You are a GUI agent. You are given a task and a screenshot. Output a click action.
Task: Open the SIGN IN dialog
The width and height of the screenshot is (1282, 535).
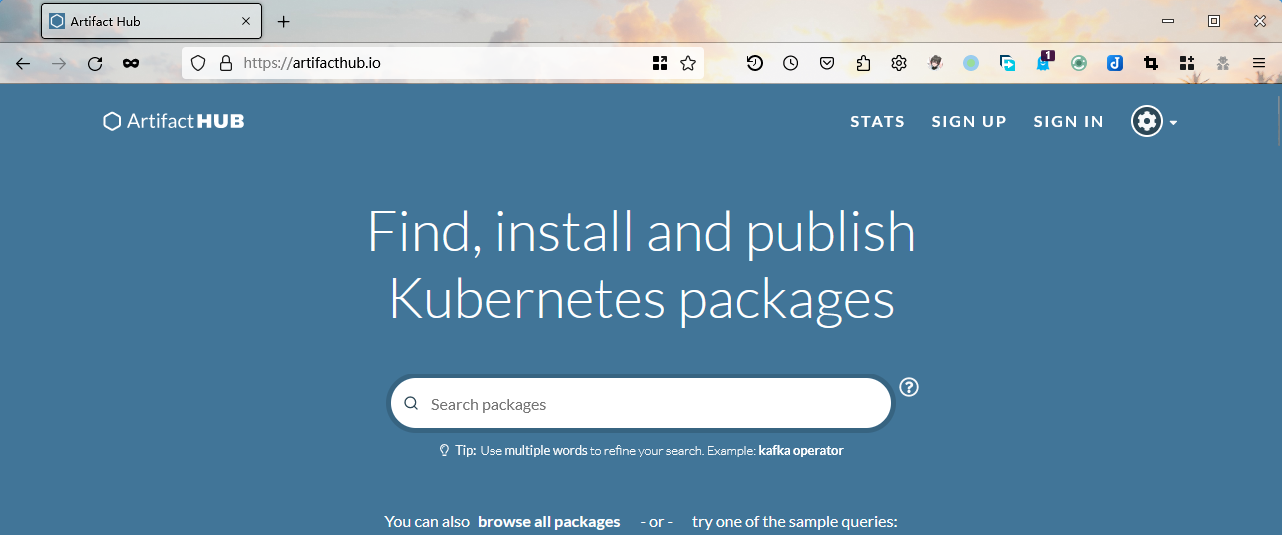[x=1068, y=121]
